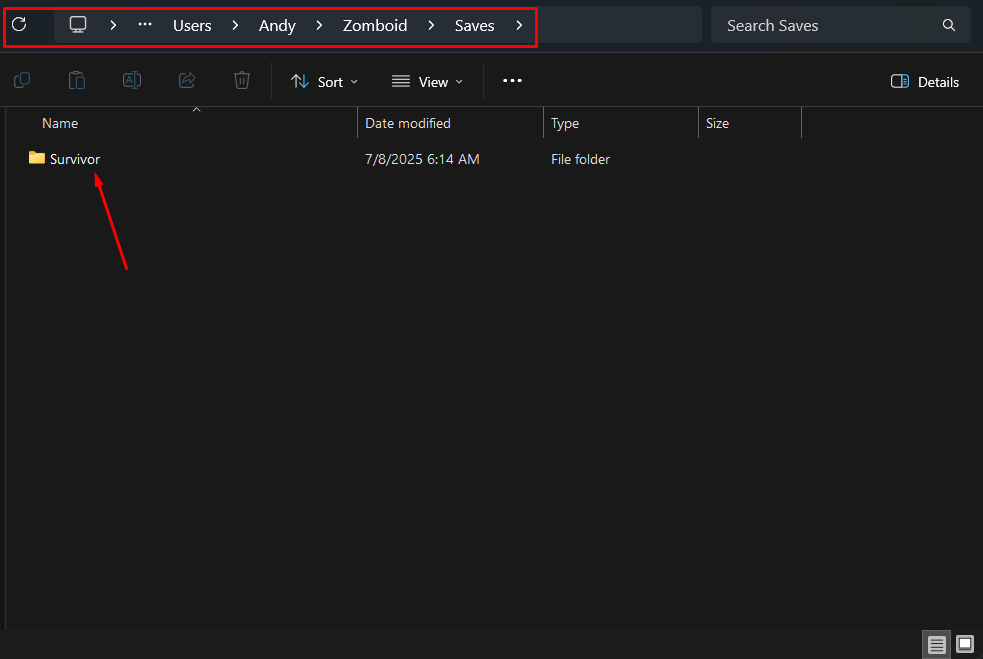Viewport: 983px width, 659px height.
Task: Click the Refresh button beside the address bar
Action: click(x=19, y=25)
